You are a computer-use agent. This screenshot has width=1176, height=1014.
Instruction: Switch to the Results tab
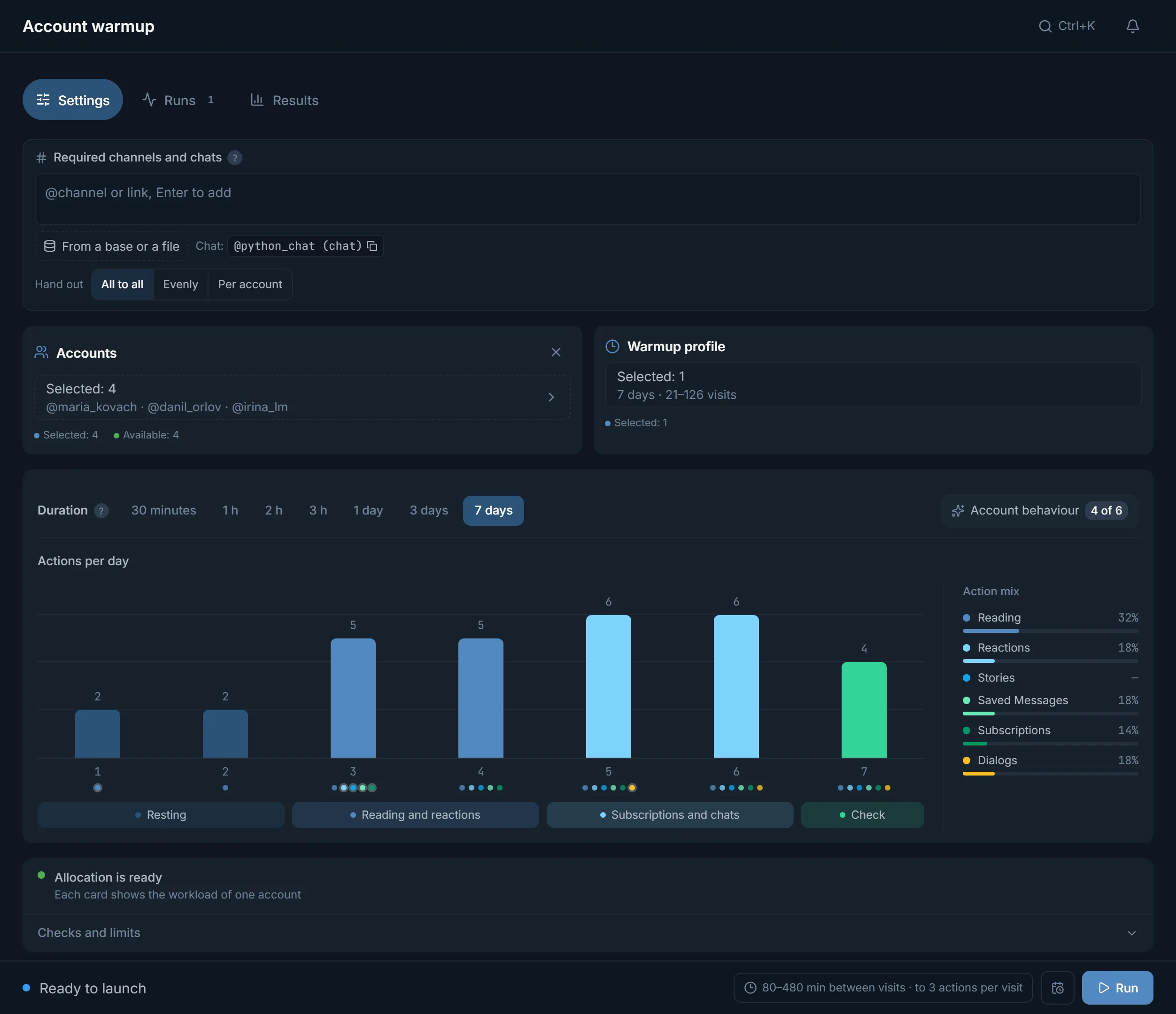pos(285,100)
